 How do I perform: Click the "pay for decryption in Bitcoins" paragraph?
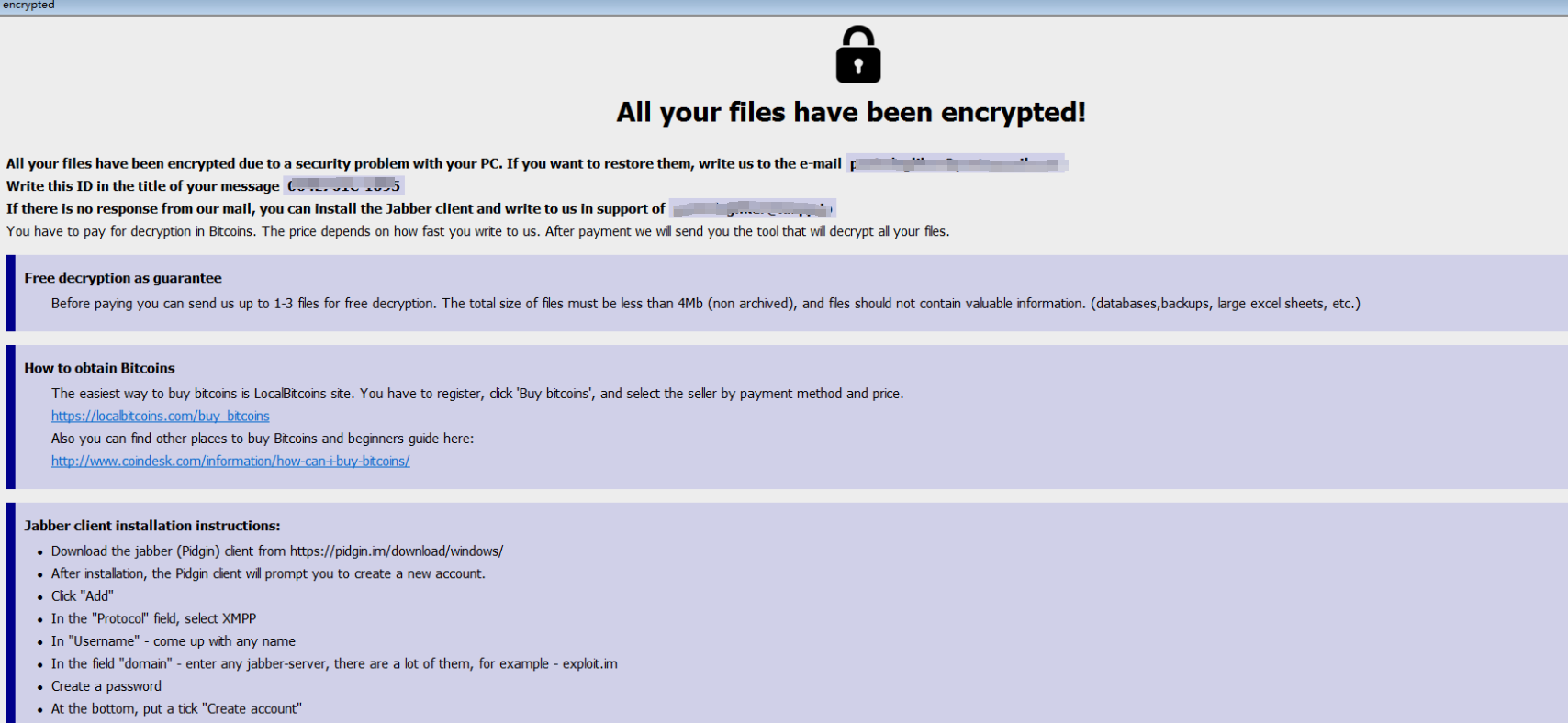pyautogui.click(x=477, y=231)
